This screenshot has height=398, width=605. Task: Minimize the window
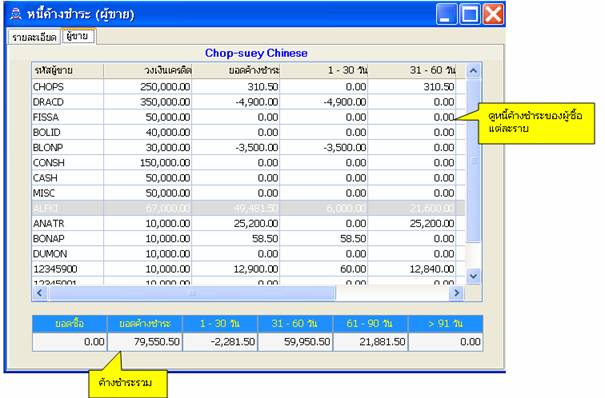446,14
